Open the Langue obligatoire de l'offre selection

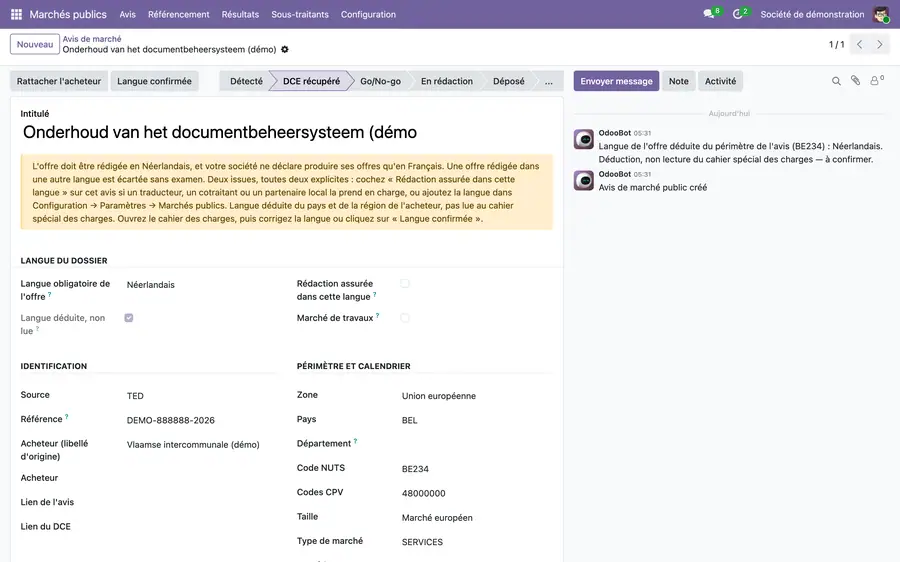(x=201, y=285)
